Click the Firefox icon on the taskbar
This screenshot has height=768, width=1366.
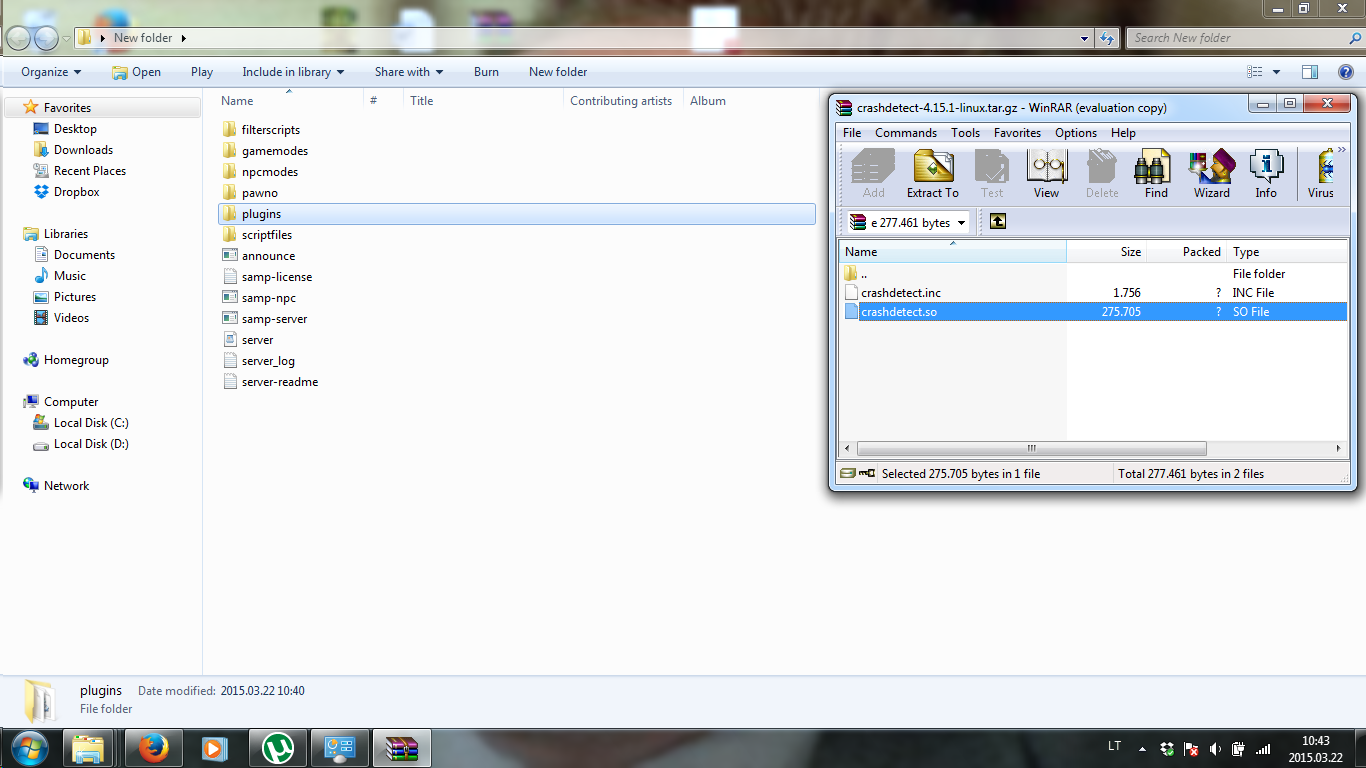153,748
